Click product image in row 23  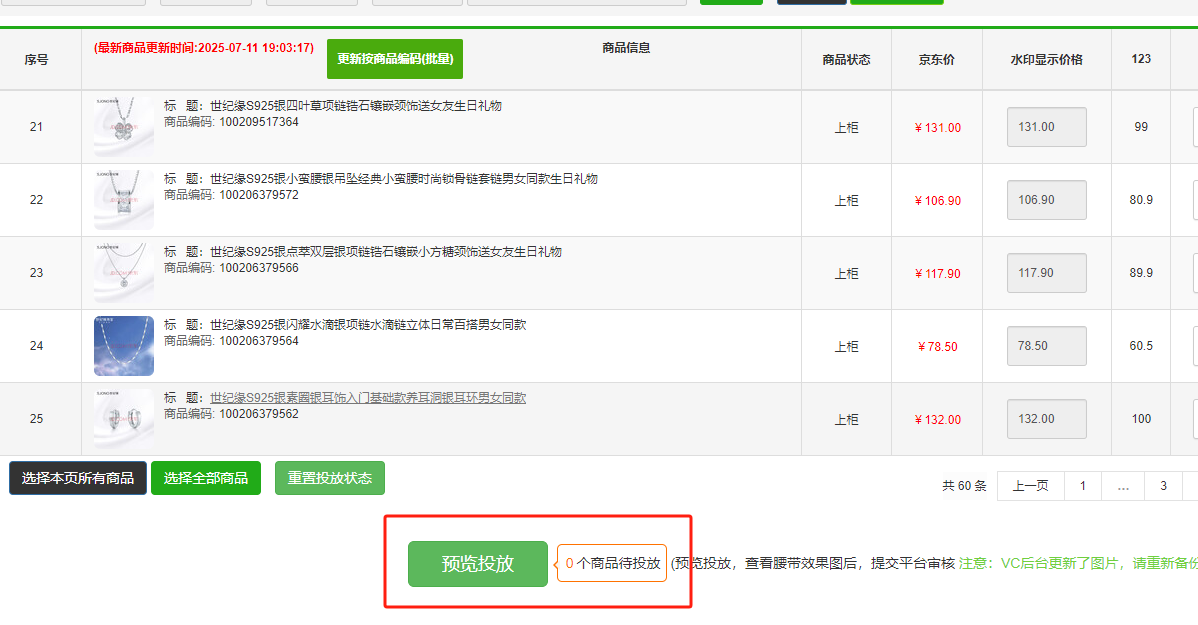point(124,272)
